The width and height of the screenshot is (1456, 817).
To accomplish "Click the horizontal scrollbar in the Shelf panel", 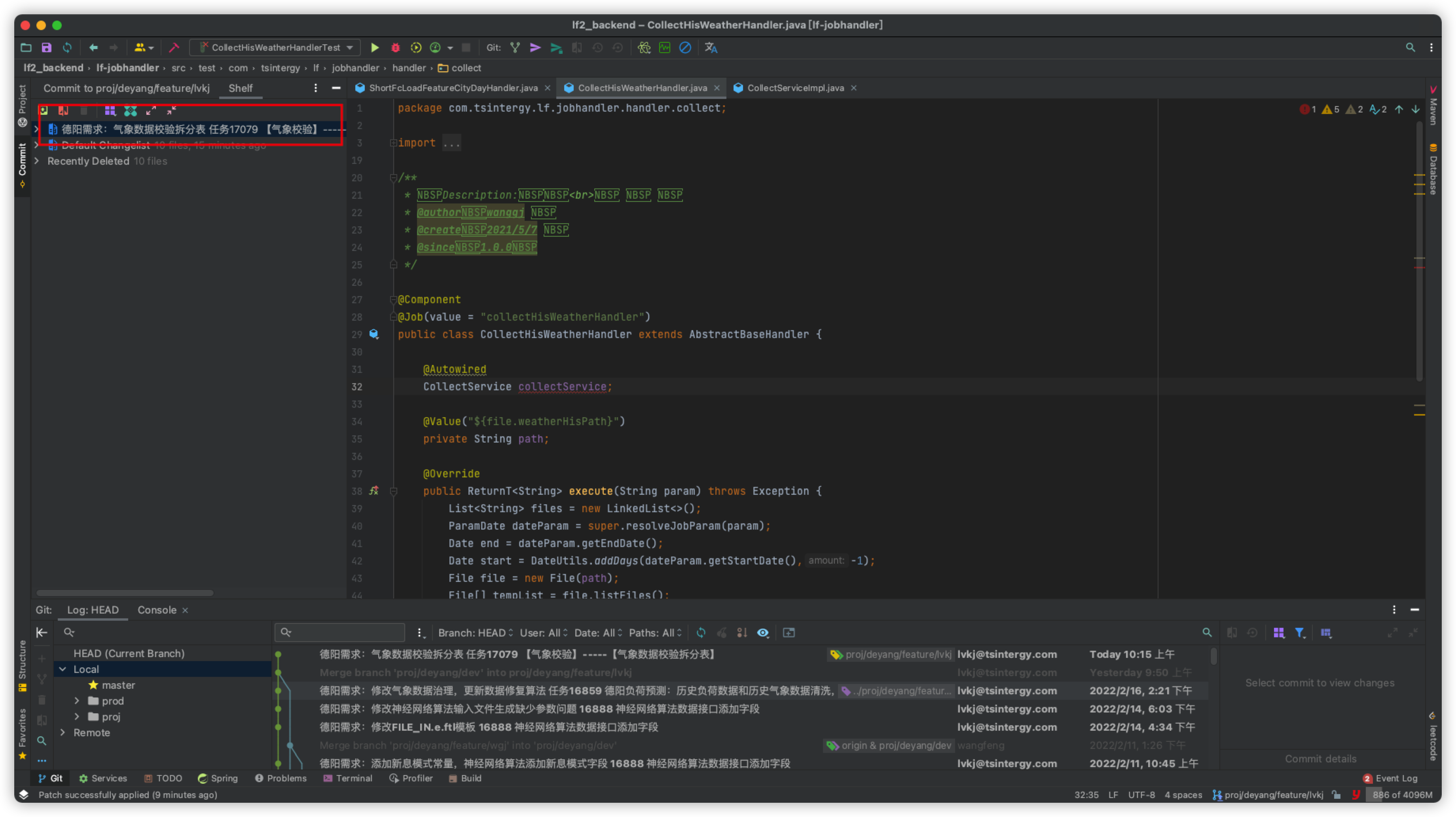I will (x=124, y=593).
